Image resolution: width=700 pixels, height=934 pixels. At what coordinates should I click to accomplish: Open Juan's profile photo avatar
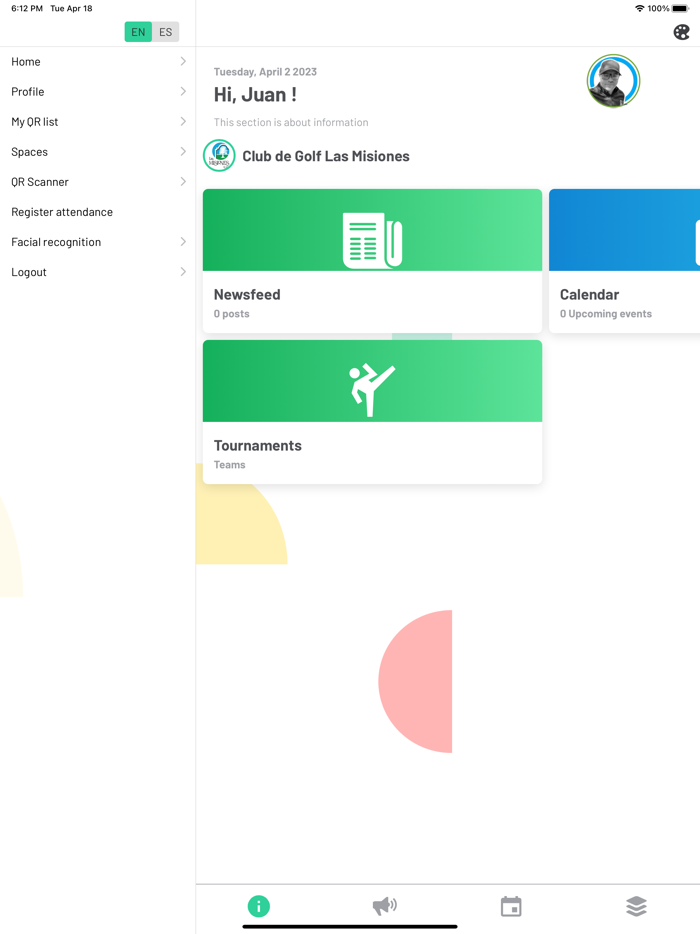(613, 81)
